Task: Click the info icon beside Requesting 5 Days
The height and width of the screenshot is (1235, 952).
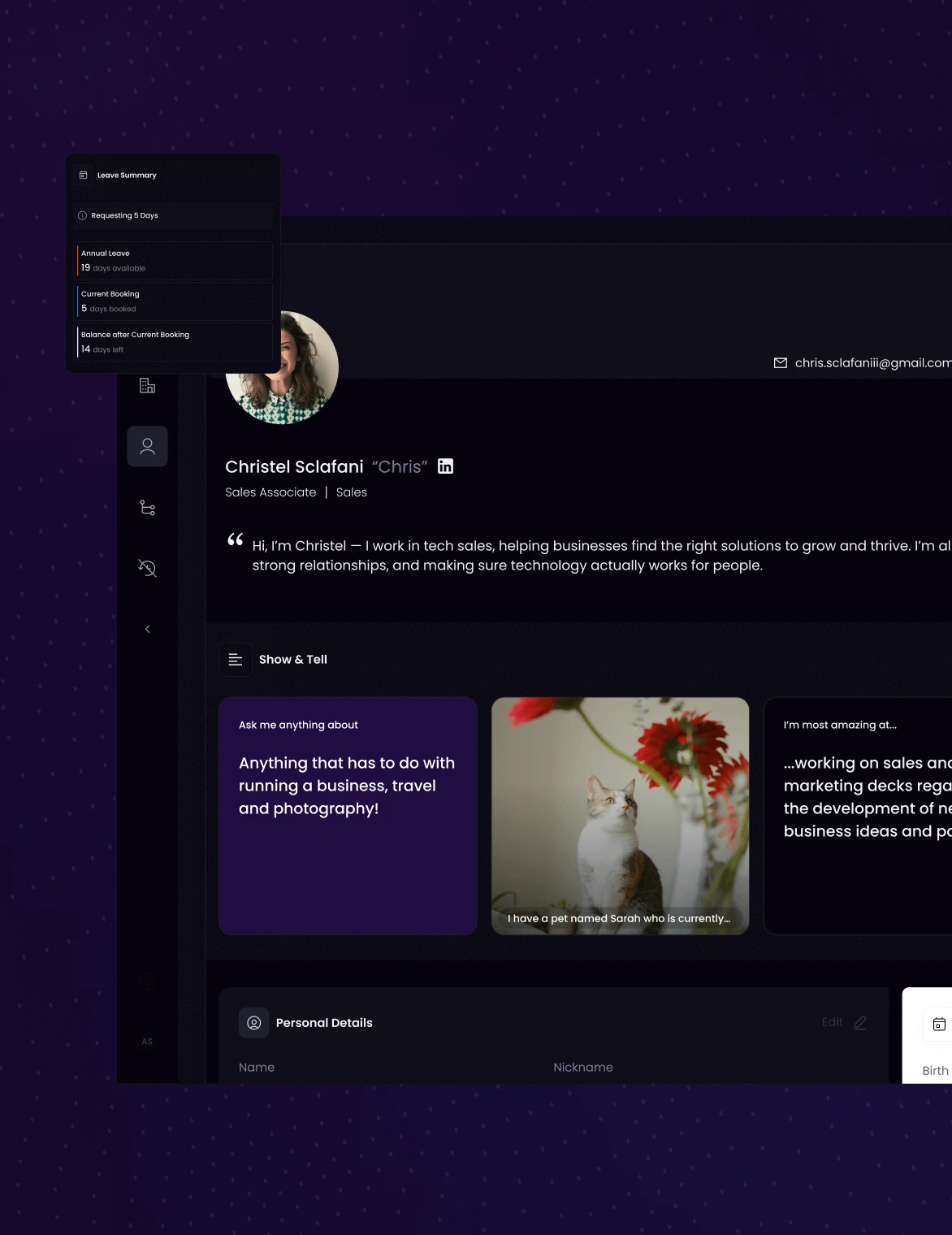Action: click(82, 215)
